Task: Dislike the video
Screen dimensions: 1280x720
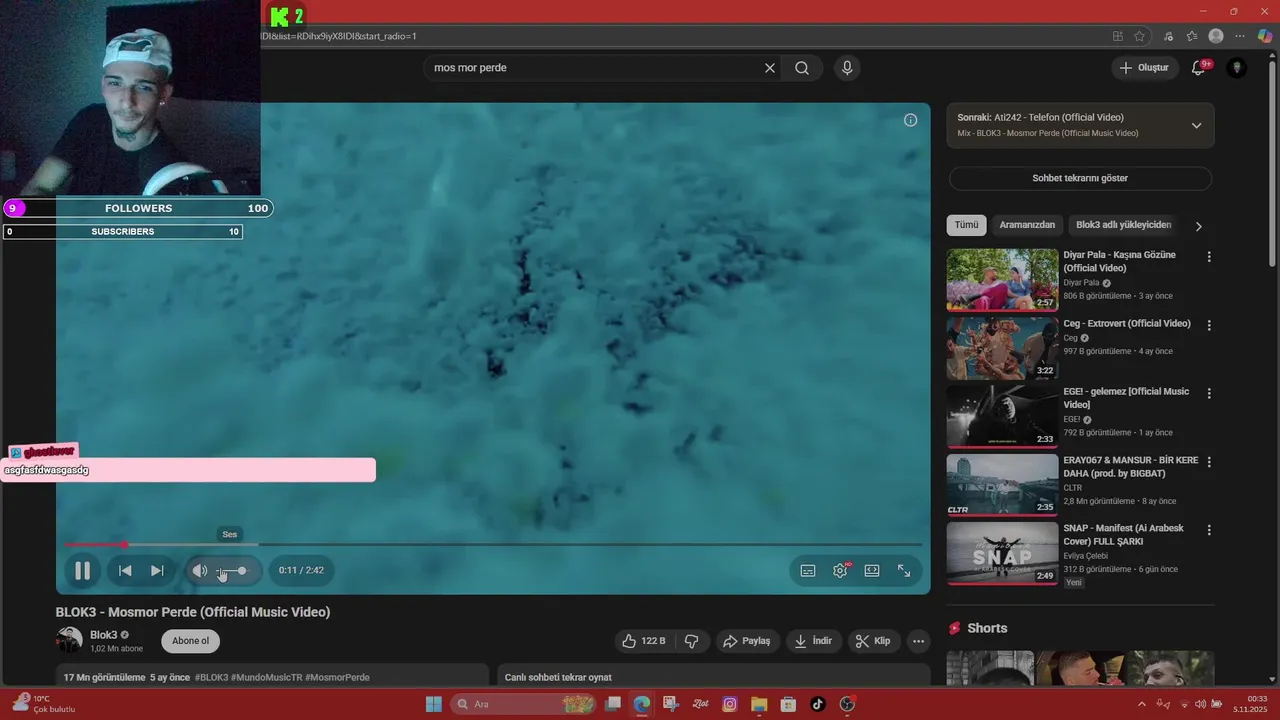Action: (x=691, y=641)
